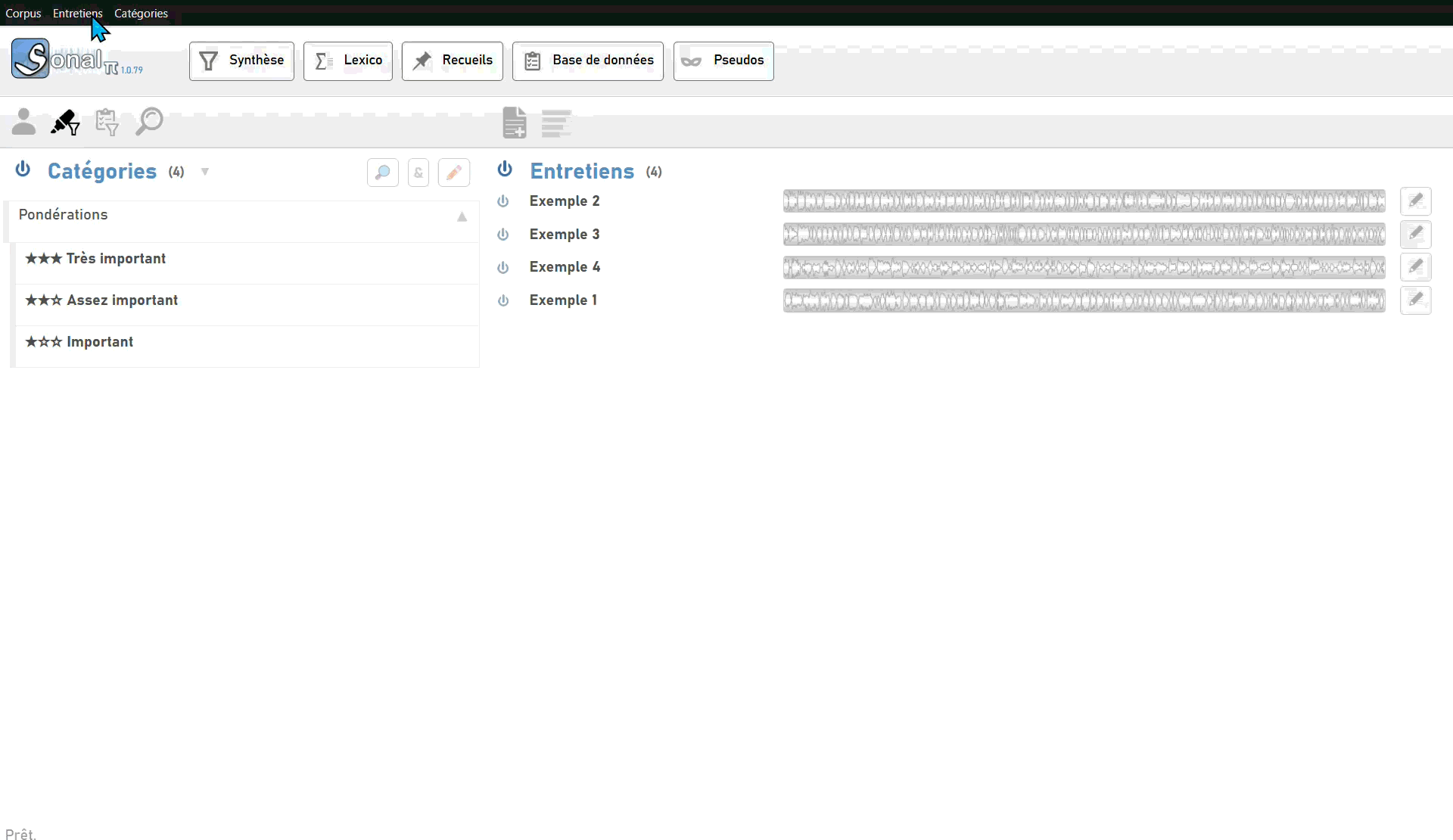
Task: Click the text lines alignment icon
Action: click(556, 123)
